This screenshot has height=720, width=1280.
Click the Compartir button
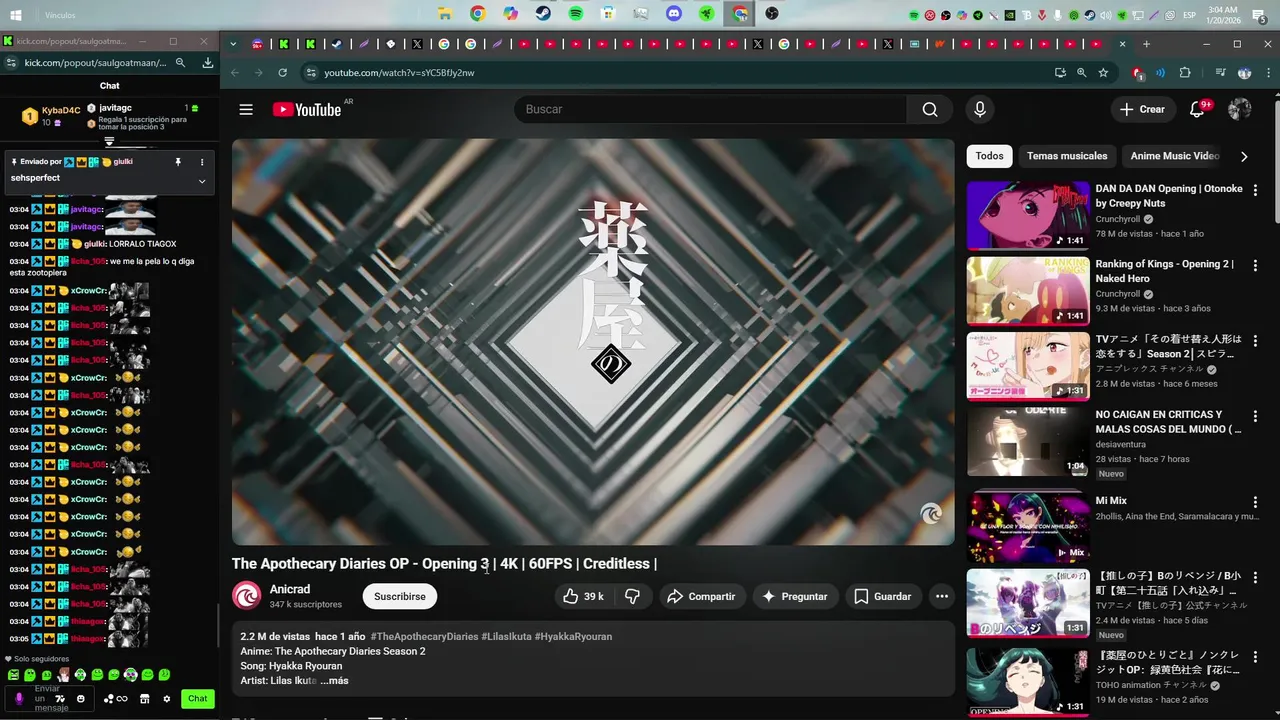click(x=701, y=596)
